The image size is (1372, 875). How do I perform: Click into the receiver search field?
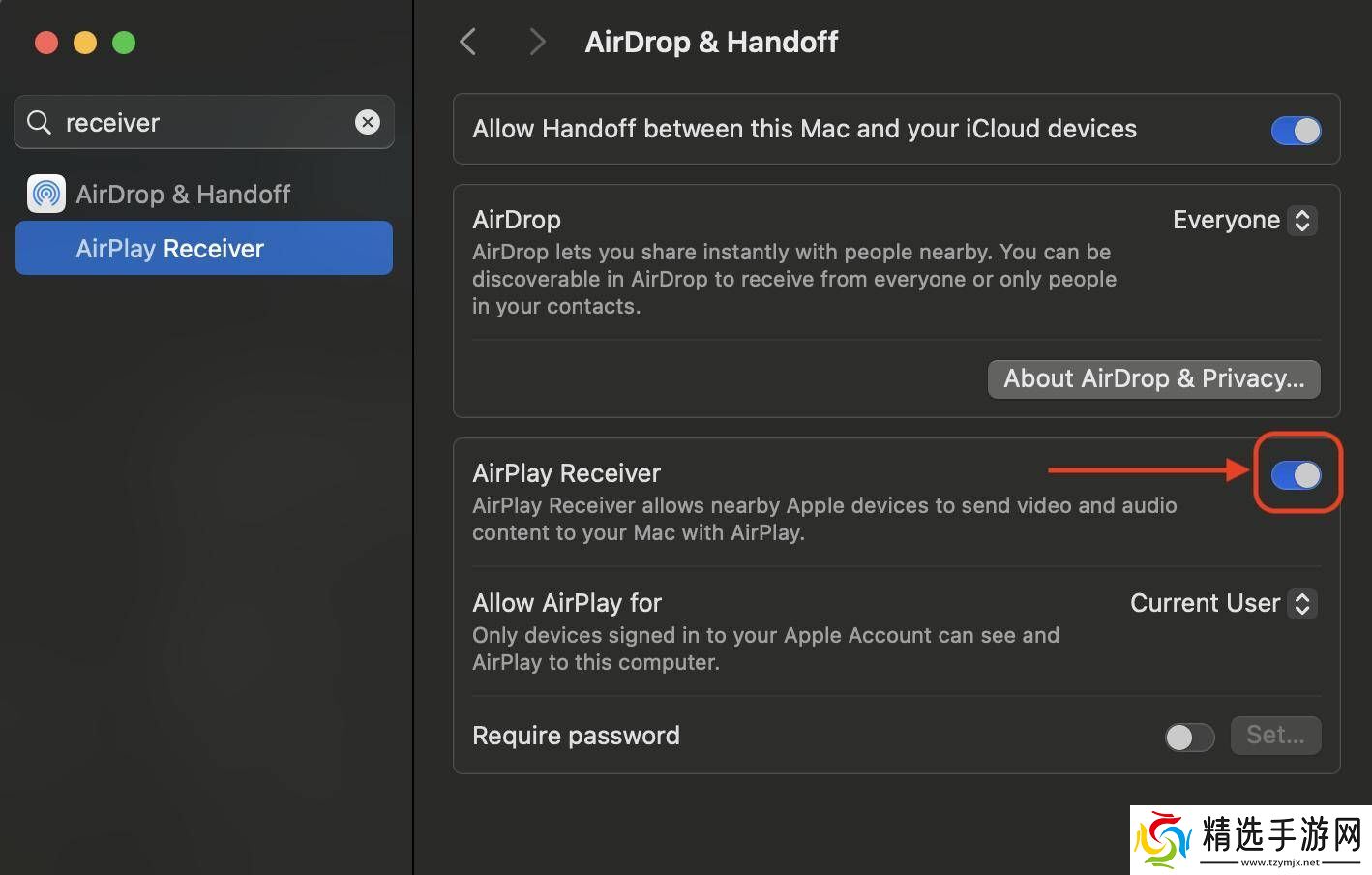(x=203, y=123)
